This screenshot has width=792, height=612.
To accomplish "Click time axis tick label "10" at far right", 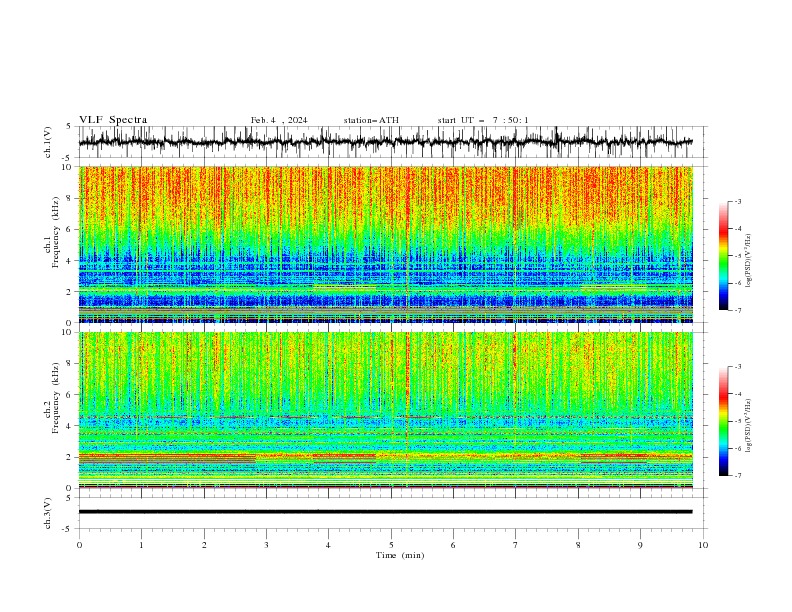I will (x=703, y=545).
